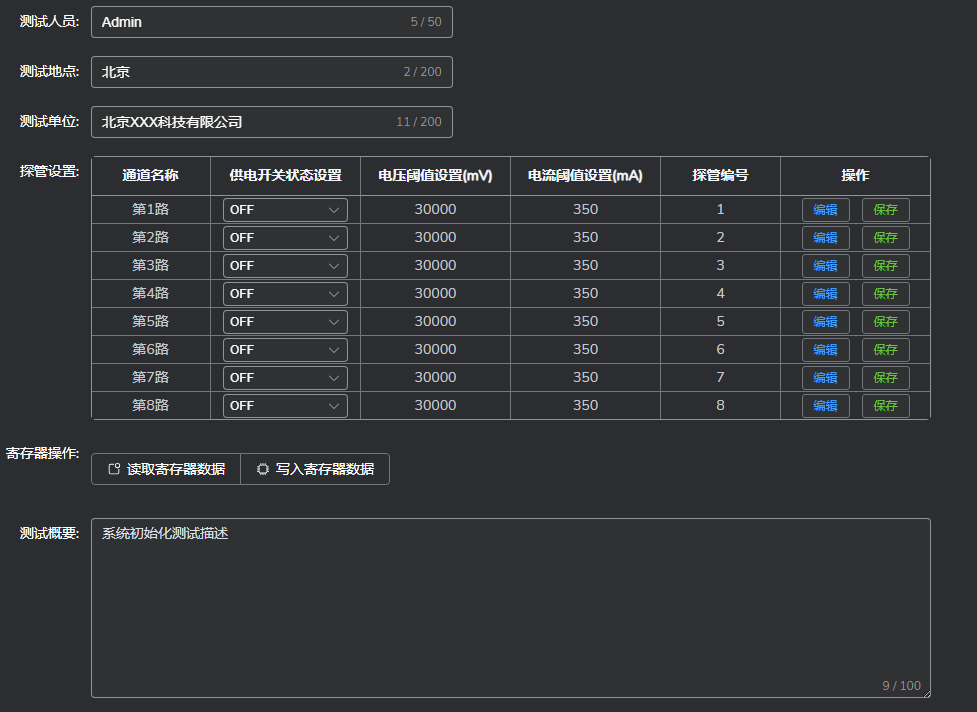Viewport: 977px width, 712px height.
Task: Expand the 第3路 OFF state dropdown
Action: tap(285, 266)
